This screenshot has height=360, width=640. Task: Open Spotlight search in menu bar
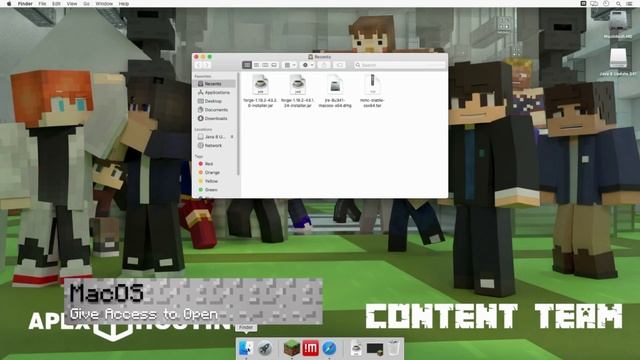[618, 4]
